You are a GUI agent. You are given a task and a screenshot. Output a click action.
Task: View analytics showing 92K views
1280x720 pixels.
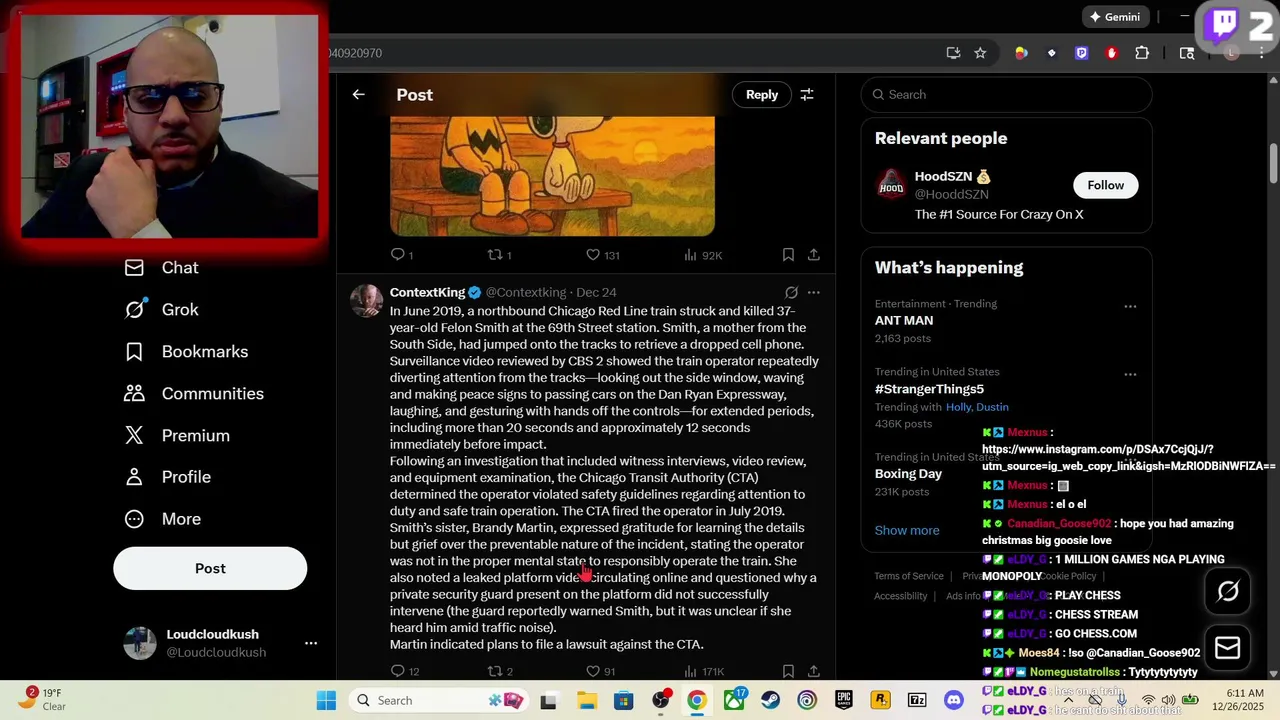coord(703,255)
